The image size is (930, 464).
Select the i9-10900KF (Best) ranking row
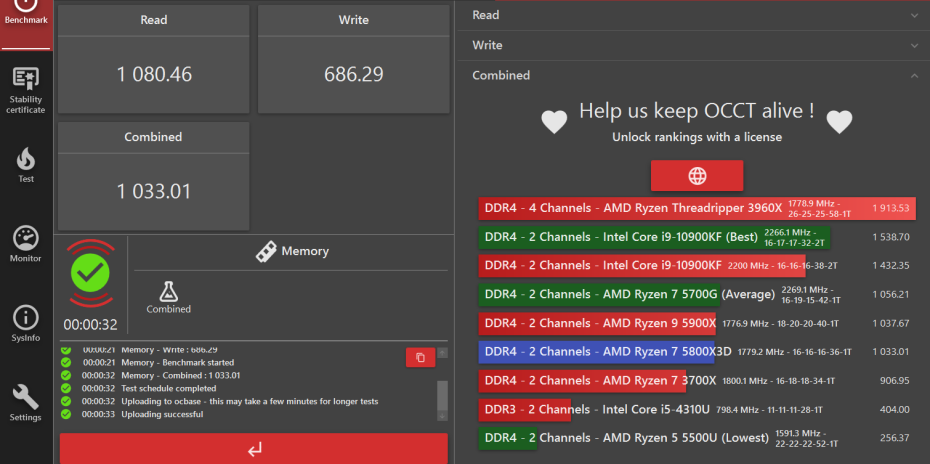[x=697, y=237]
